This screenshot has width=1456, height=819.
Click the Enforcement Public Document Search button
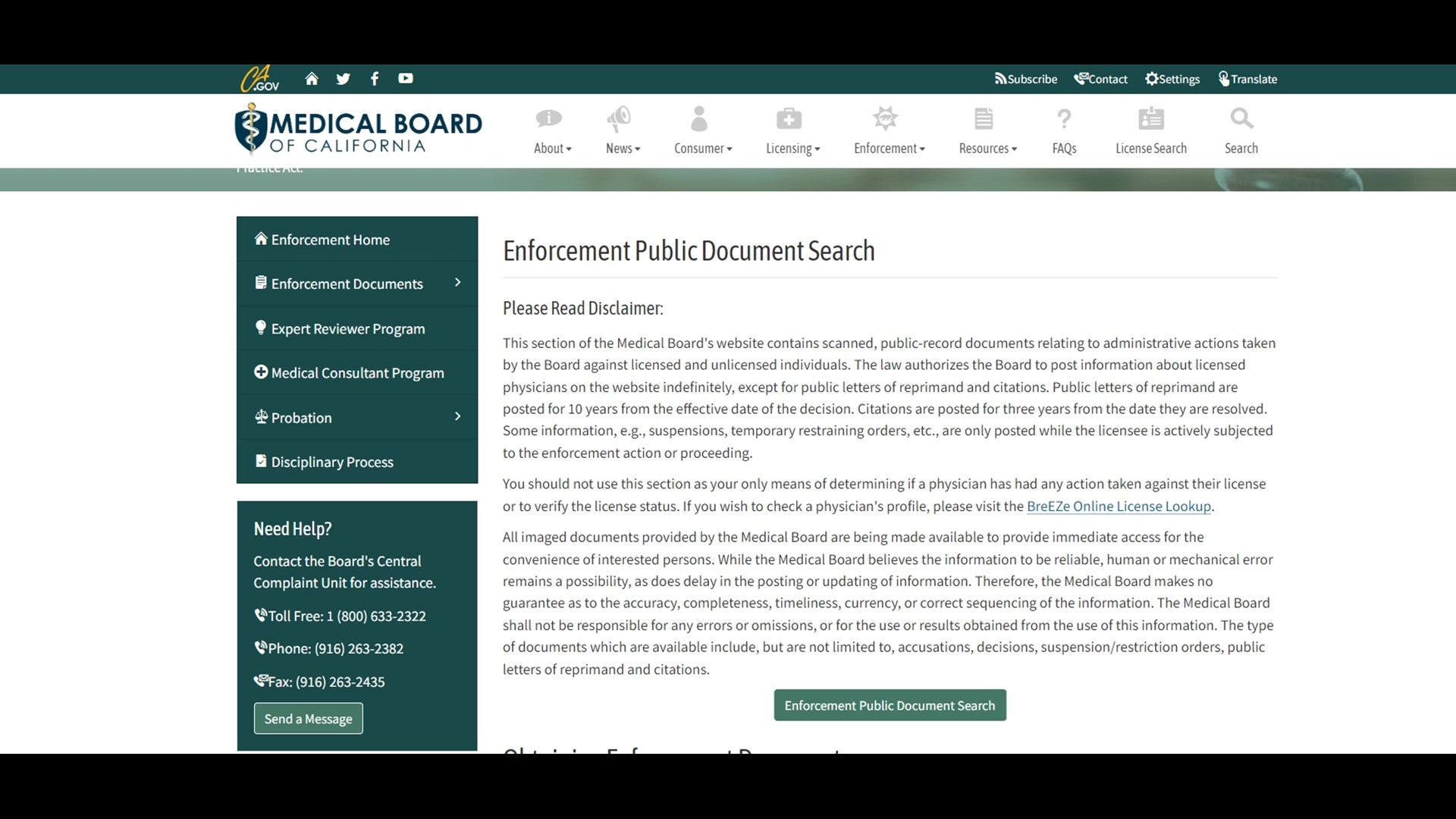(x=890, y=704)
